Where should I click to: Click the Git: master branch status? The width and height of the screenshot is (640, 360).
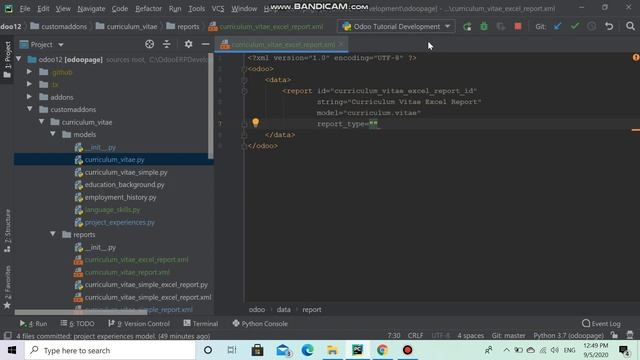[x=508, y=336]
